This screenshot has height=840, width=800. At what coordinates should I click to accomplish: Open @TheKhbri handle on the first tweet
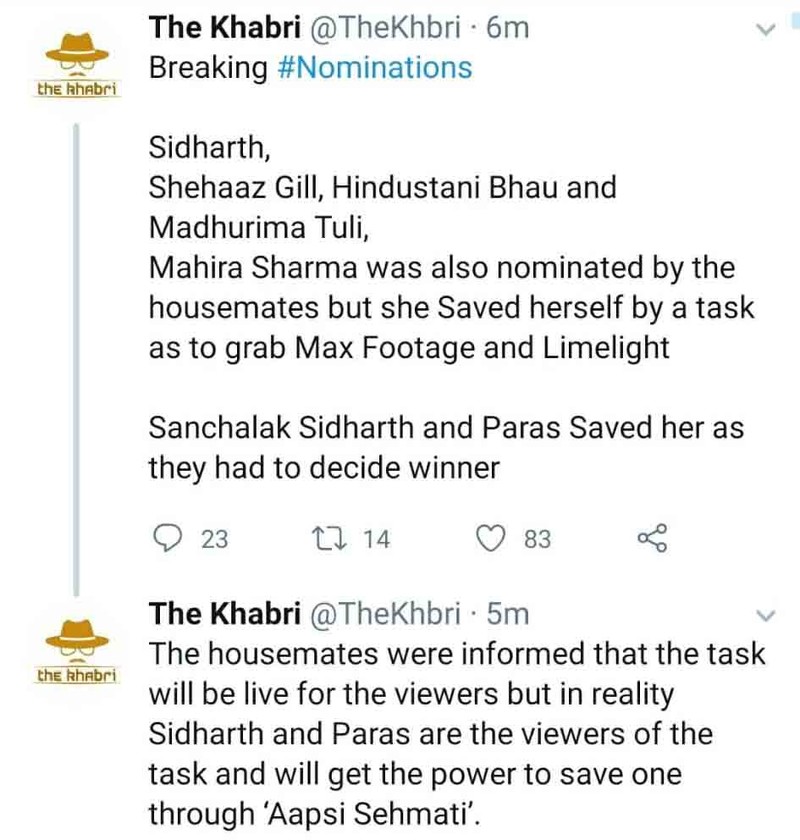pyautogui.click(x=385, y=28)
